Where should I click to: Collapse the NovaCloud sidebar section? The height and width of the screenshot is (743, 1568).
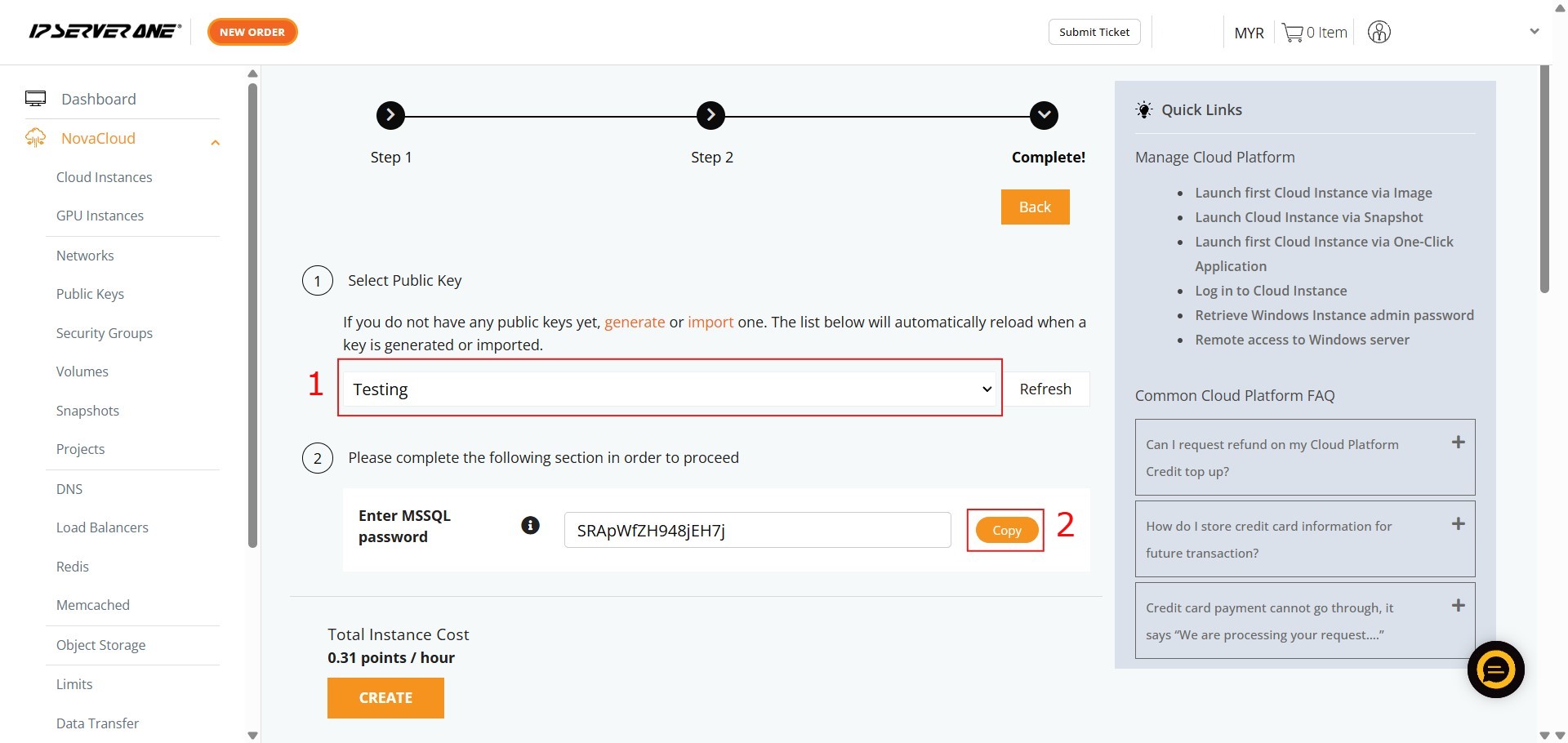(215, 143)
